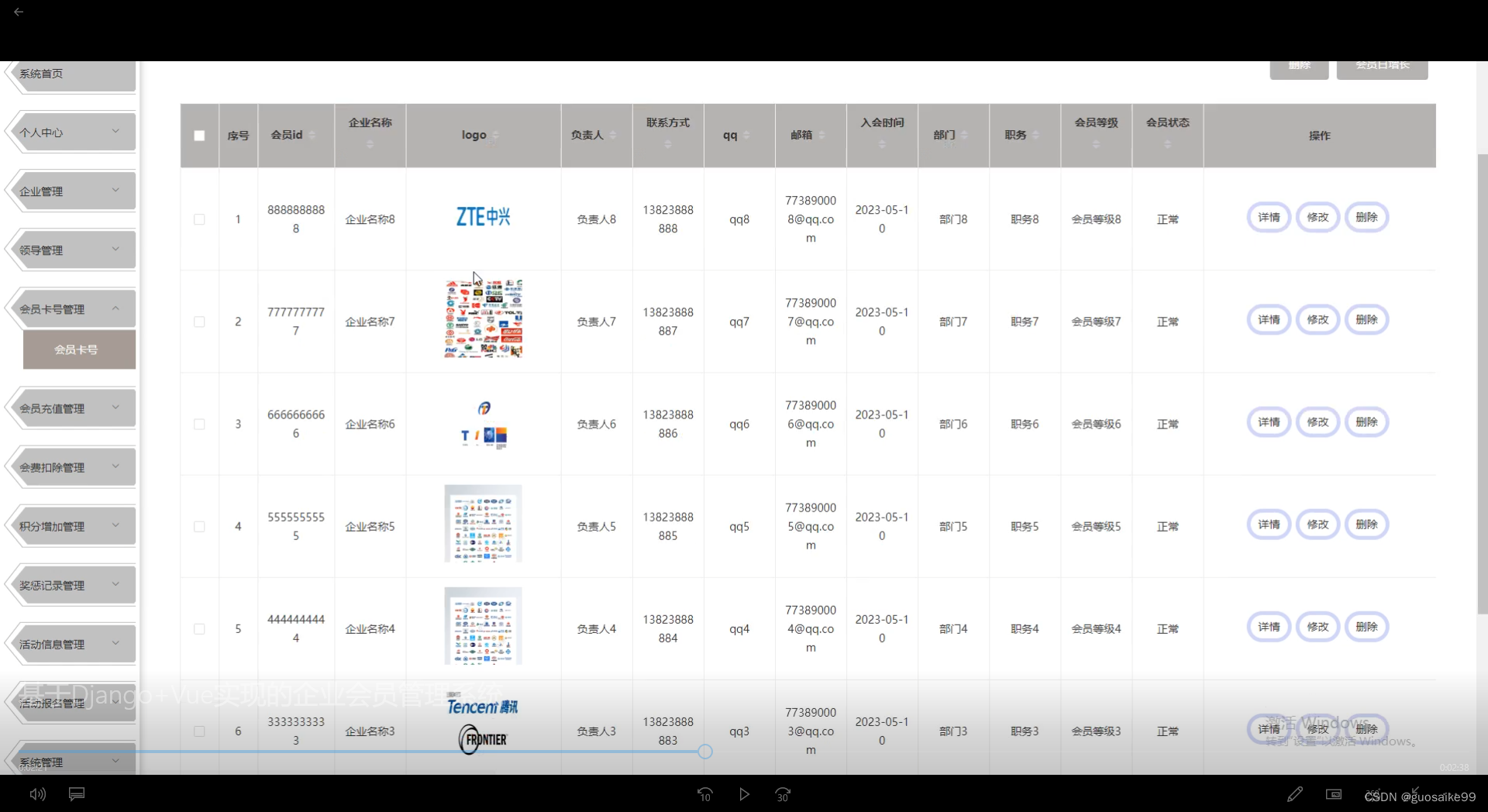Click the ZTE中兴 logo thumbnail
Viewport: 1488px width, 812px height.
click(482, 217)
